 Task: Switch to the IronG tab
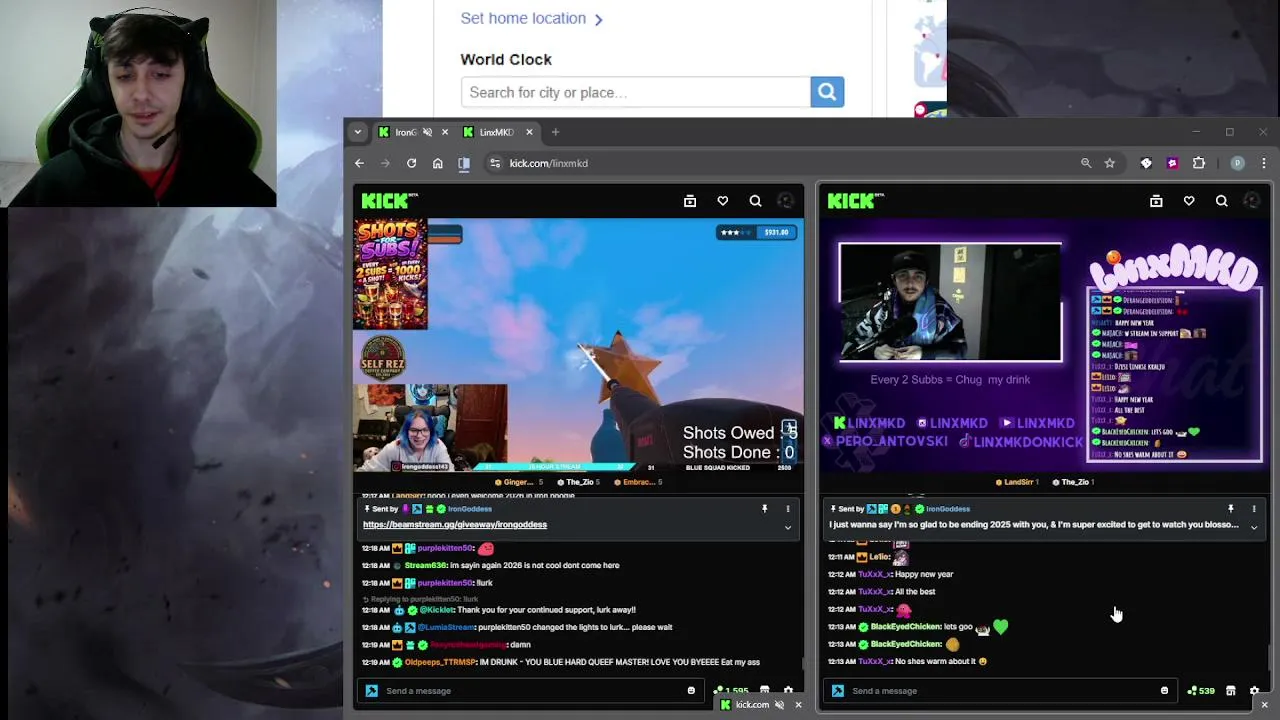(405, 132)
